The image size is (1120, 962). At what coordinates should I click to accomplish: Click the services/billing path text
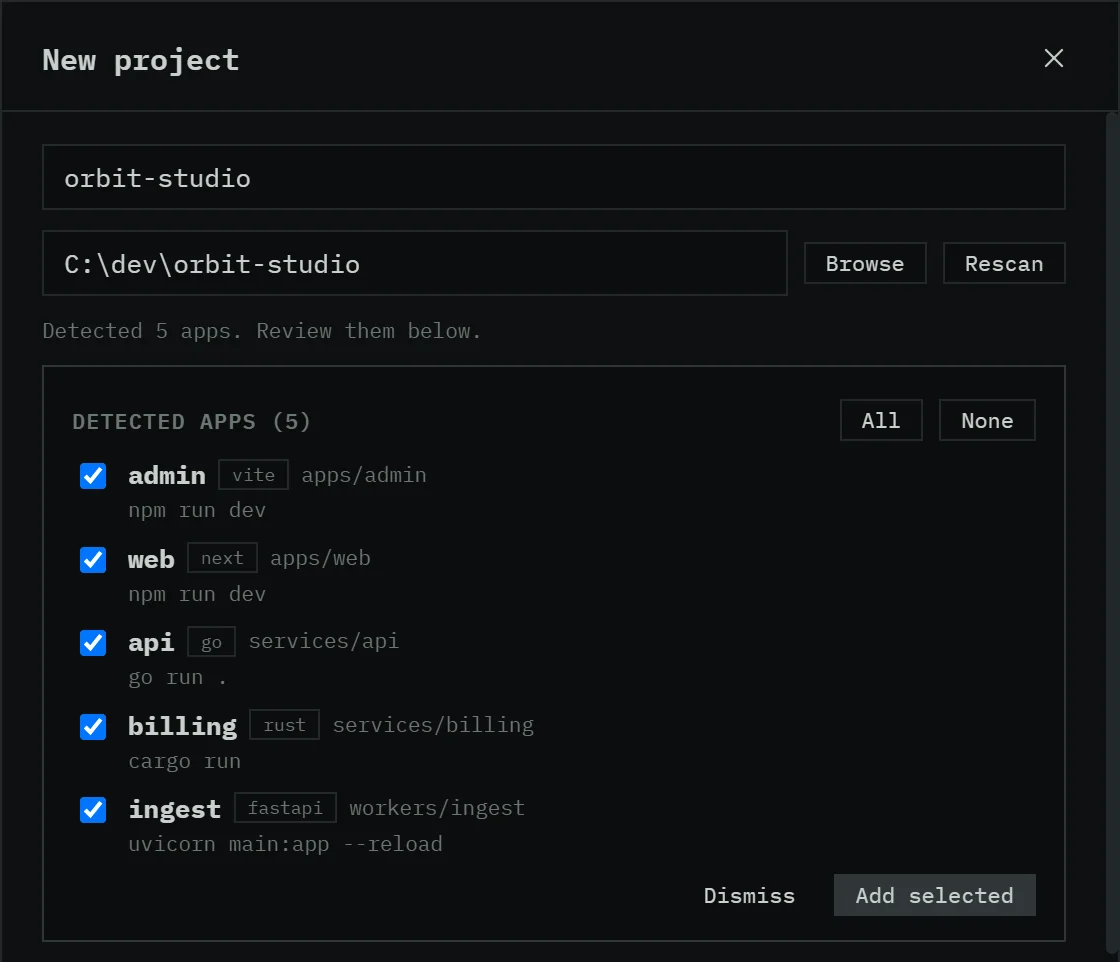[x=433, y=725]
